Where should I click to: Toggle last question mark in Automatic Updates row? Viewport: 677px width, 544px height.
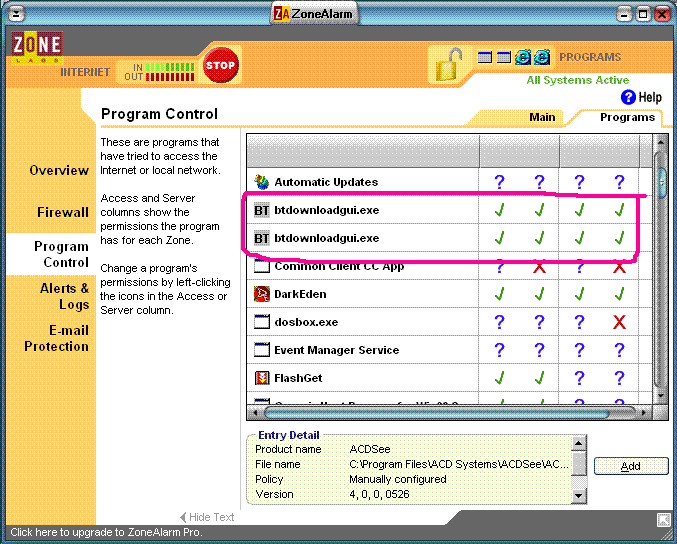point(619,182)
